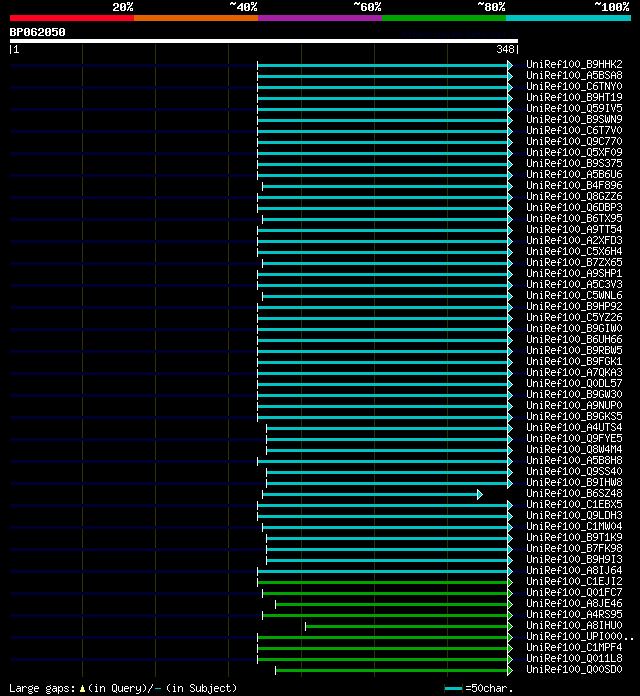Open the UniRef100_A2XFD3 entry
This screenshot has width=640, height=696.
pos(574,241)
